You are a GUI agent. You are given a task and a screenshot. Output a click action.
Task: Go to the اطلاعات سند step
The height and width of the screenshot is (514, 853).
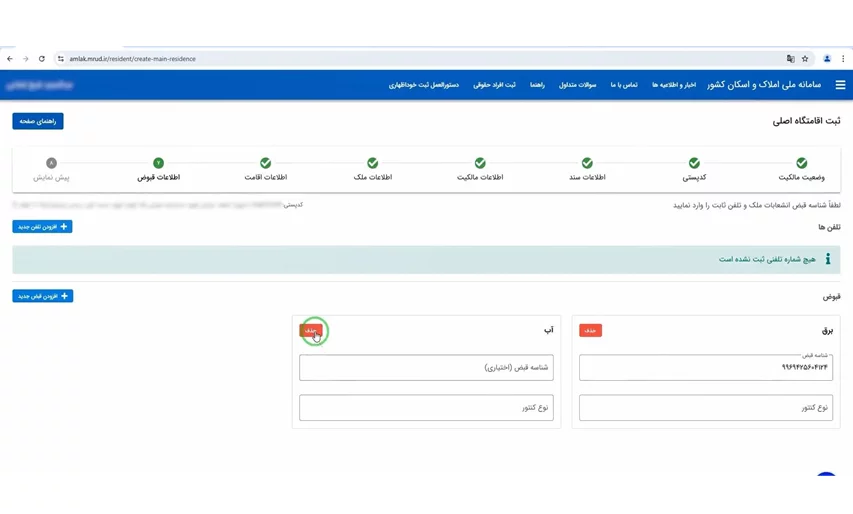(587, 164)
